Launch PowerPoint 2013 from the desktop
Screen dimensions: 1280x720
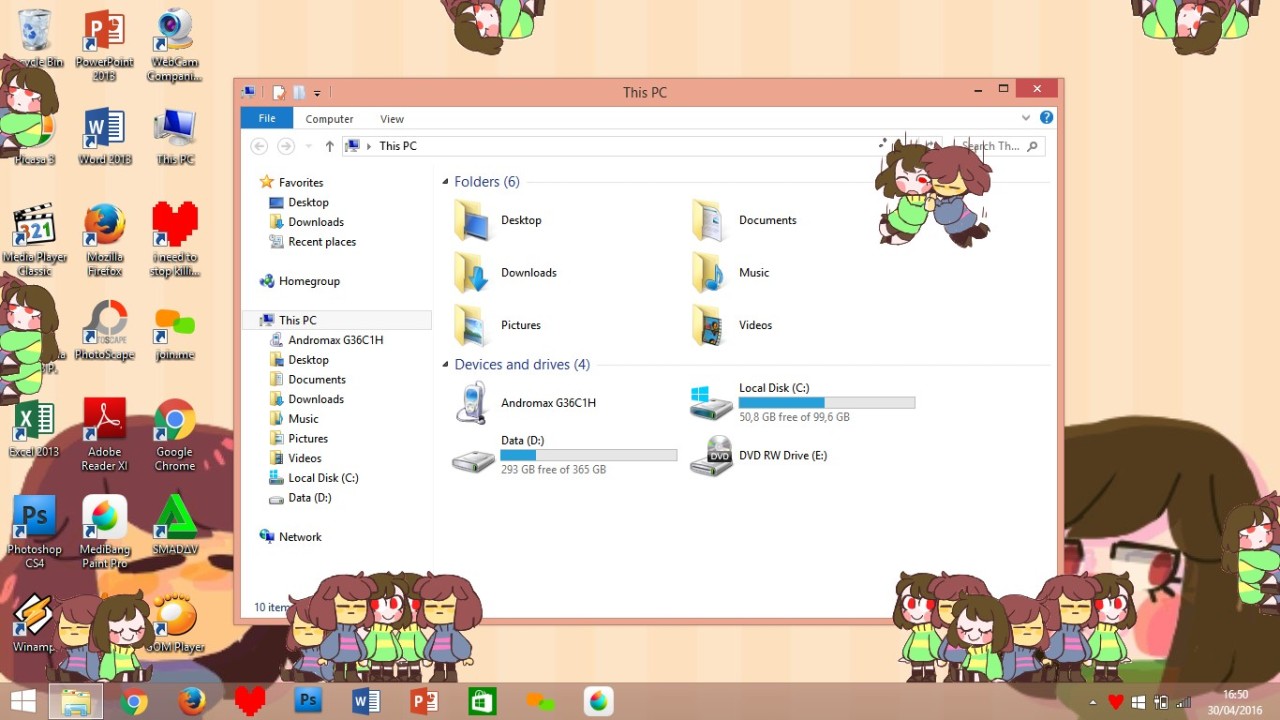point(104,45)
